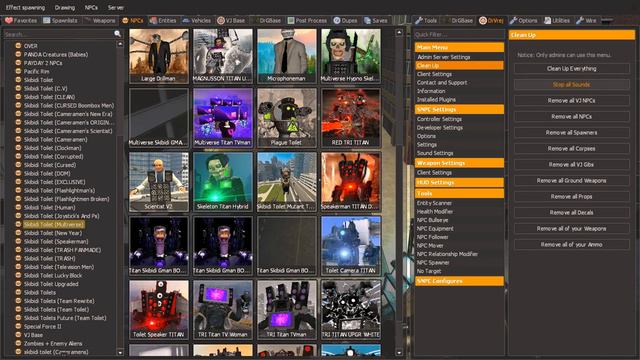This screenshot has height=360, width=640.
Task: Switch to the Entities tab
Action: [x=163, y=20]
